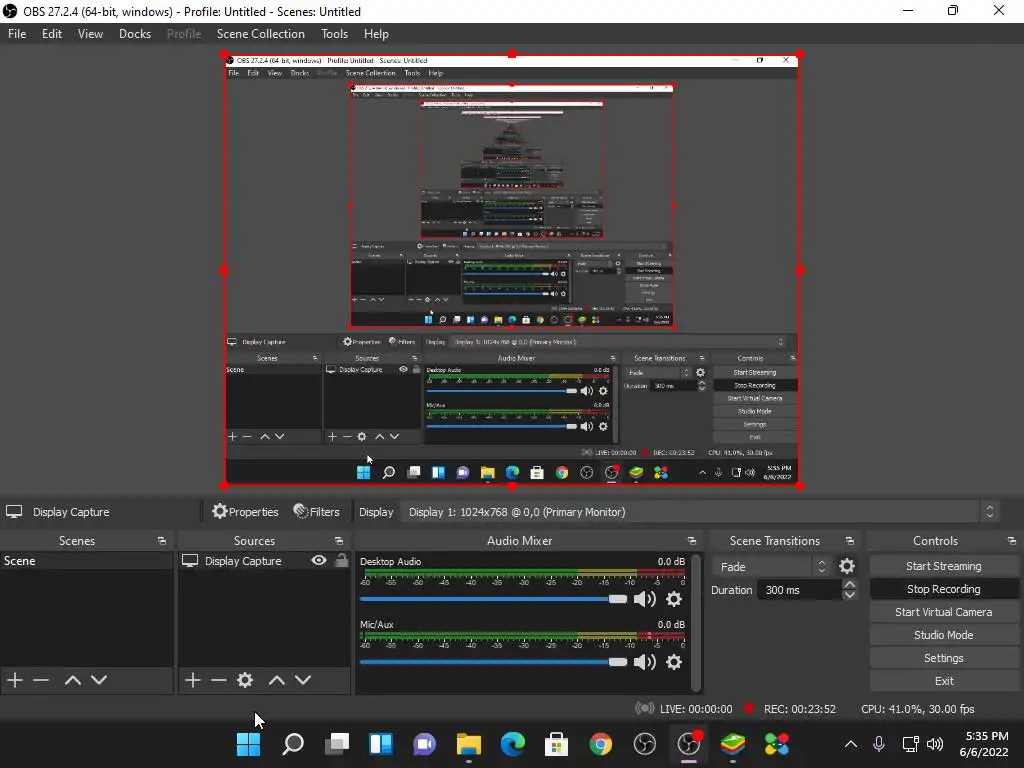Open volume control in system tray
The image size is (1024, 768).
[x=935, y=744]
